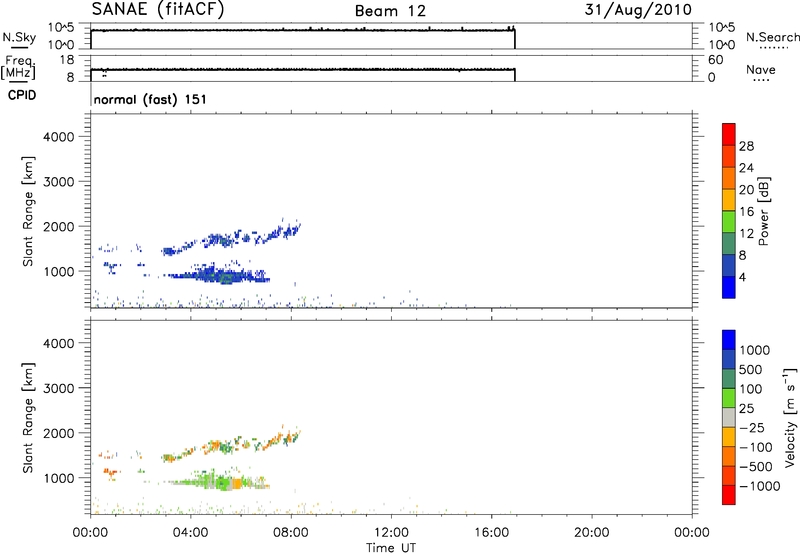Click the Freq. [MHz] axis label
Screen dimensions: 800x554
18,68
